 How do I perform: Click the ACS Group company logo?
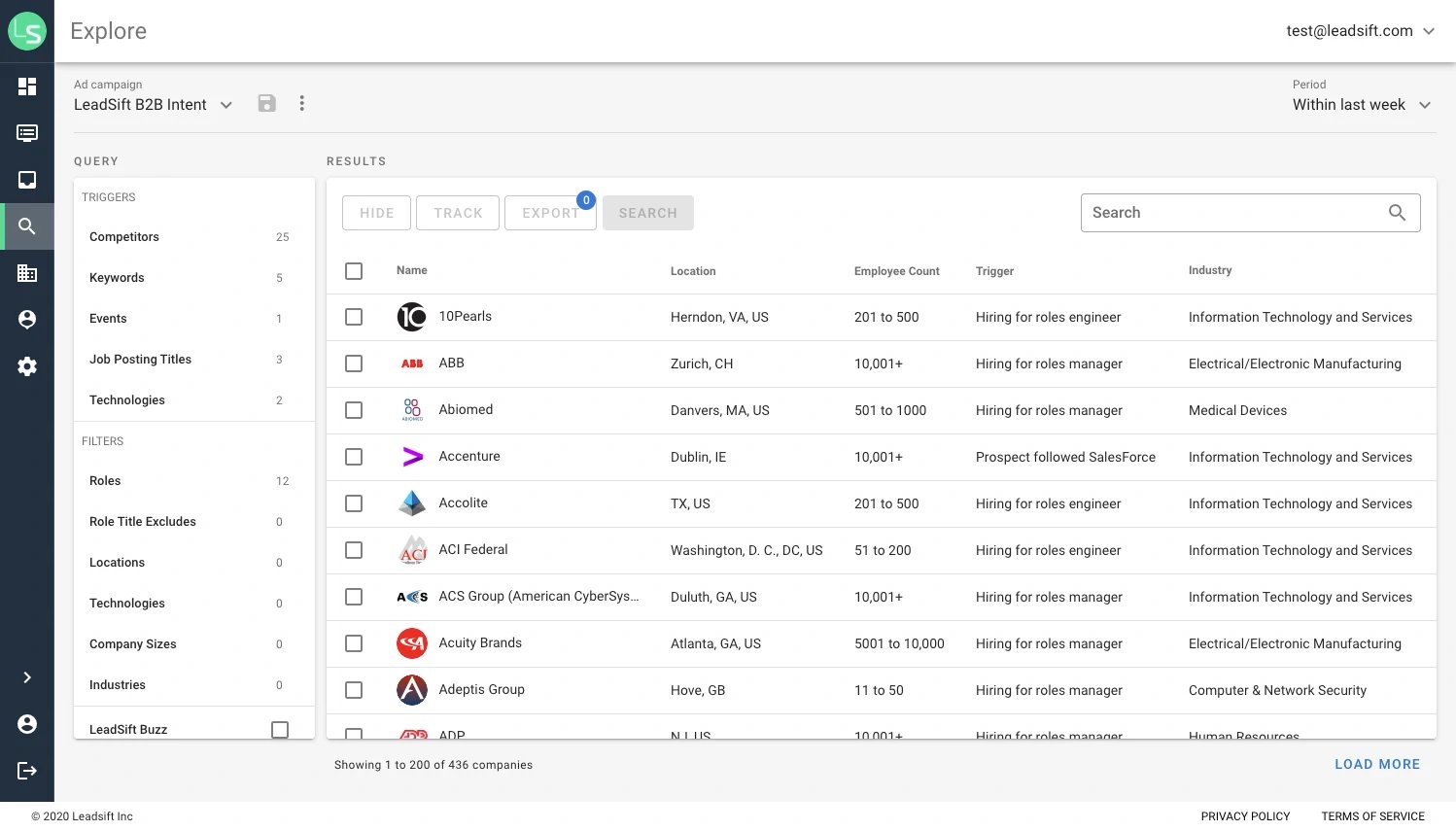click(412, 597)
